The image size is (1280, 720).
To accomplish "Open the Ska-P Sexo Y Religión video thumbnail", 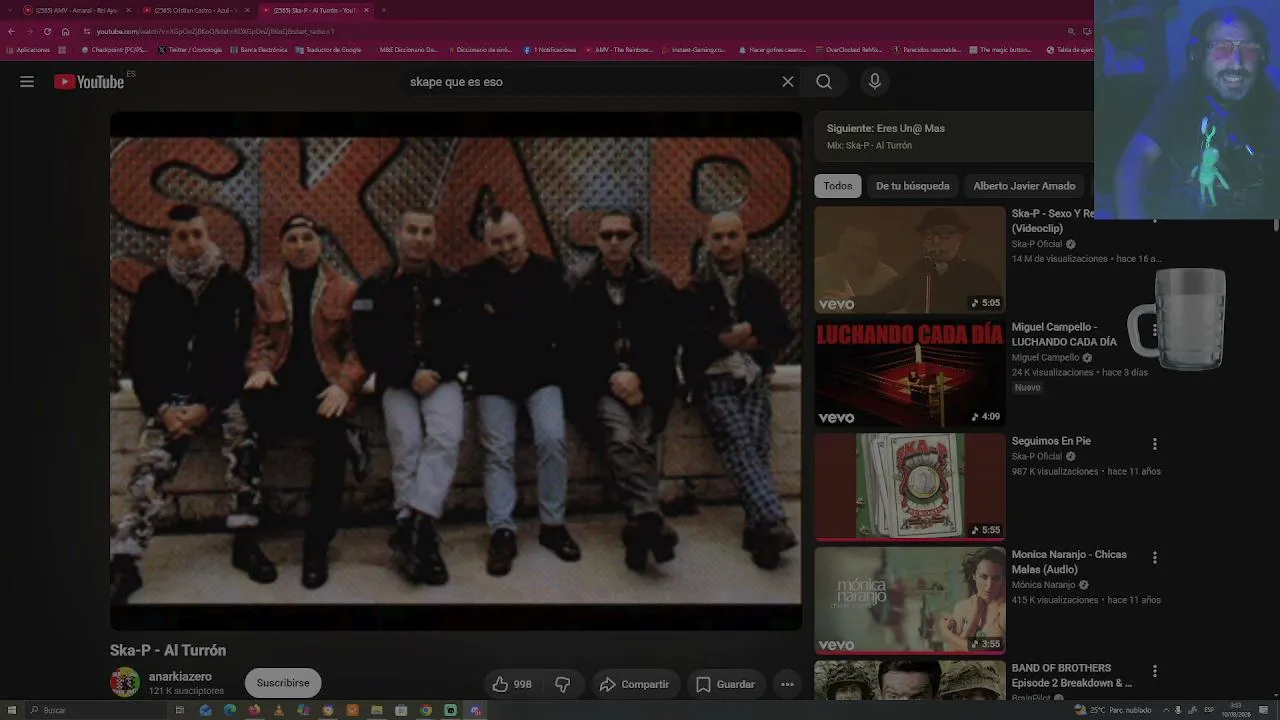I will click(x=910, y=260).
